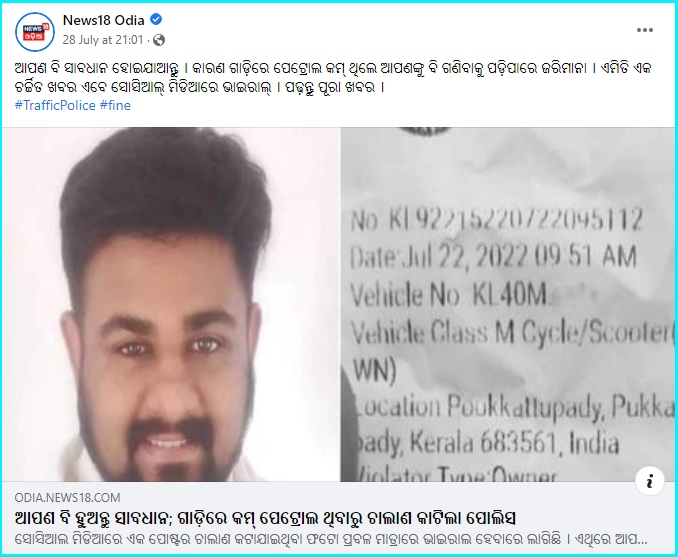
Task: Open the three-dot post options menu
Action: (x=644, y=30)
